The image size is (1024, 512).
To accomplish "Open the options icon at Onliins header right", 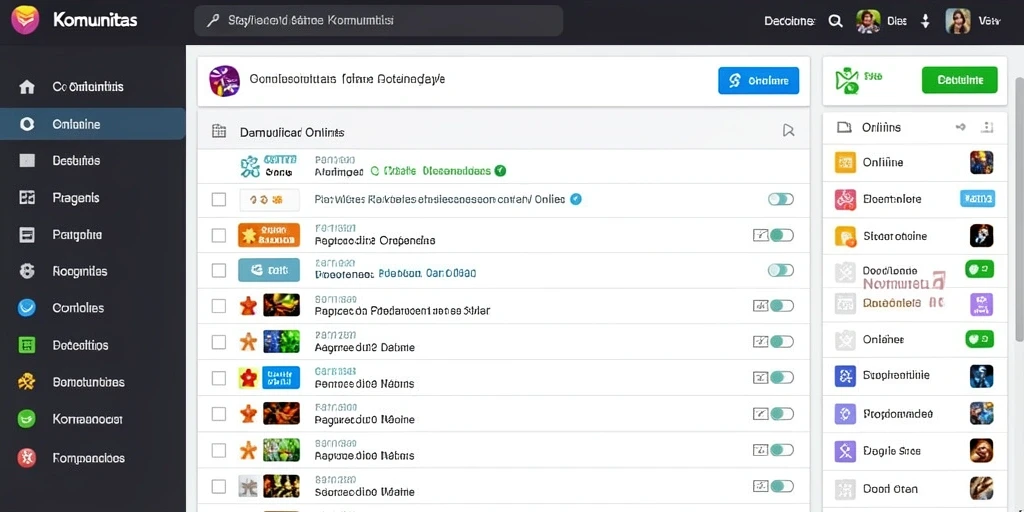I will (x=987, y=127).
